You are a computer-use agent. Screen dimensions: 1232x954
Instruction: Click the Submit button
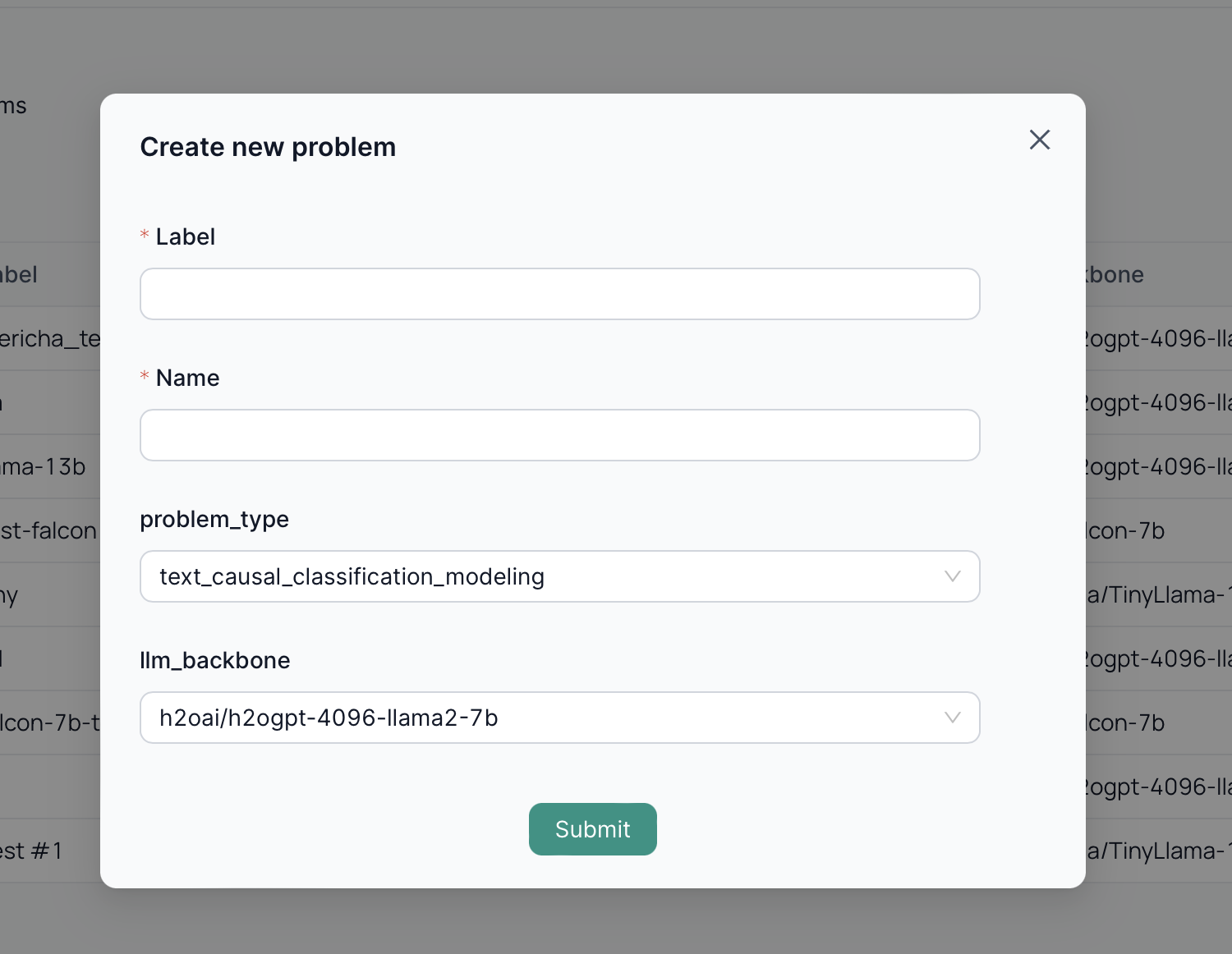coord(592,829)
